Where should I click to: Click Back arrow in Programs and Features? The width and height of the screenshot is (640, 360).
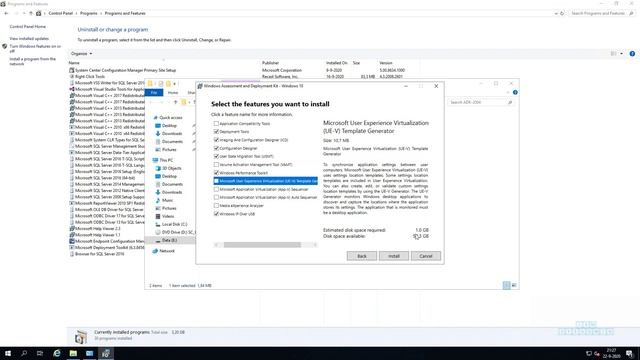click(x=6, y=13)
